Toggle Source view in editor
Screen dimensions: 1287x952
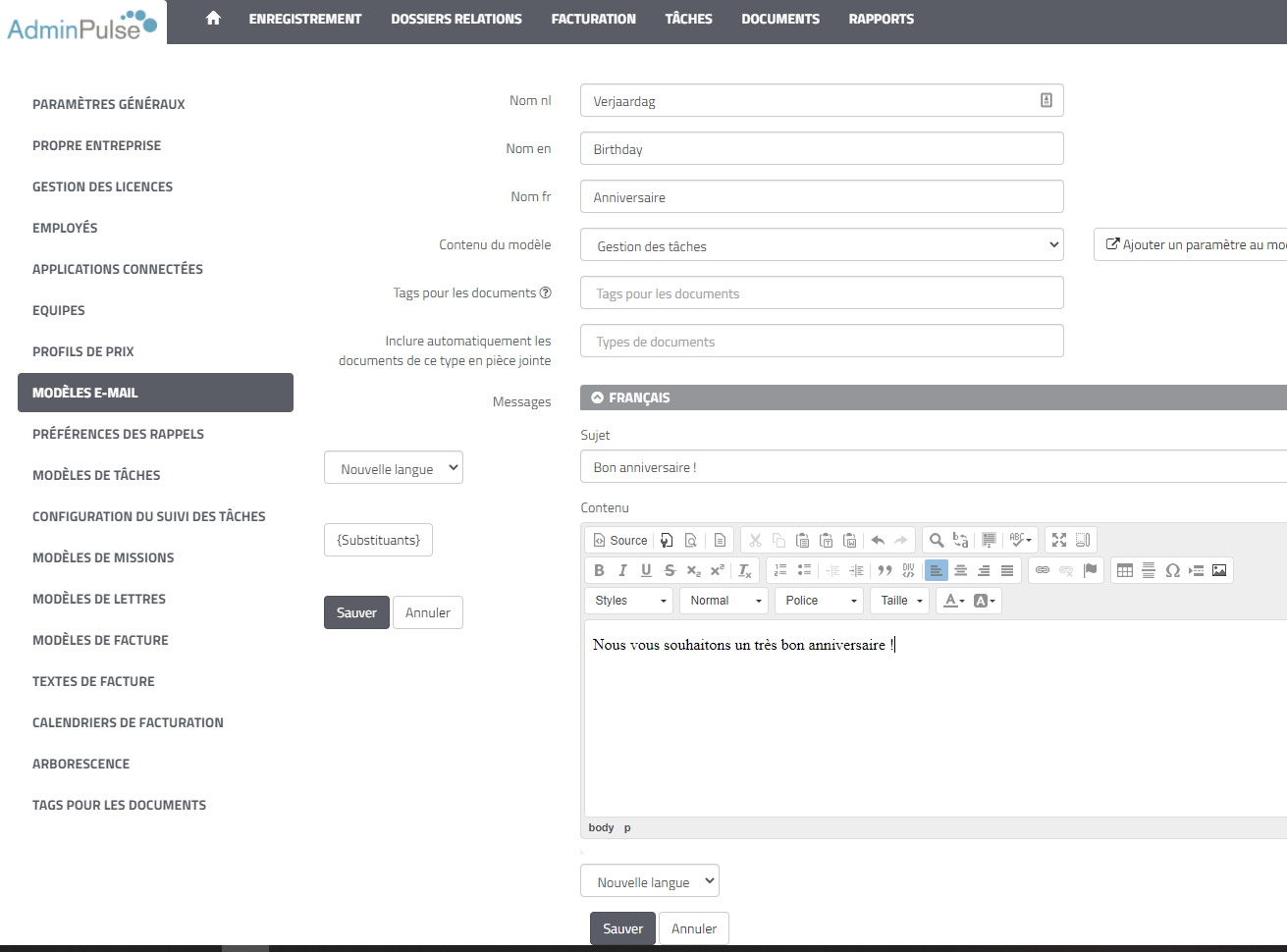point(619,540)
